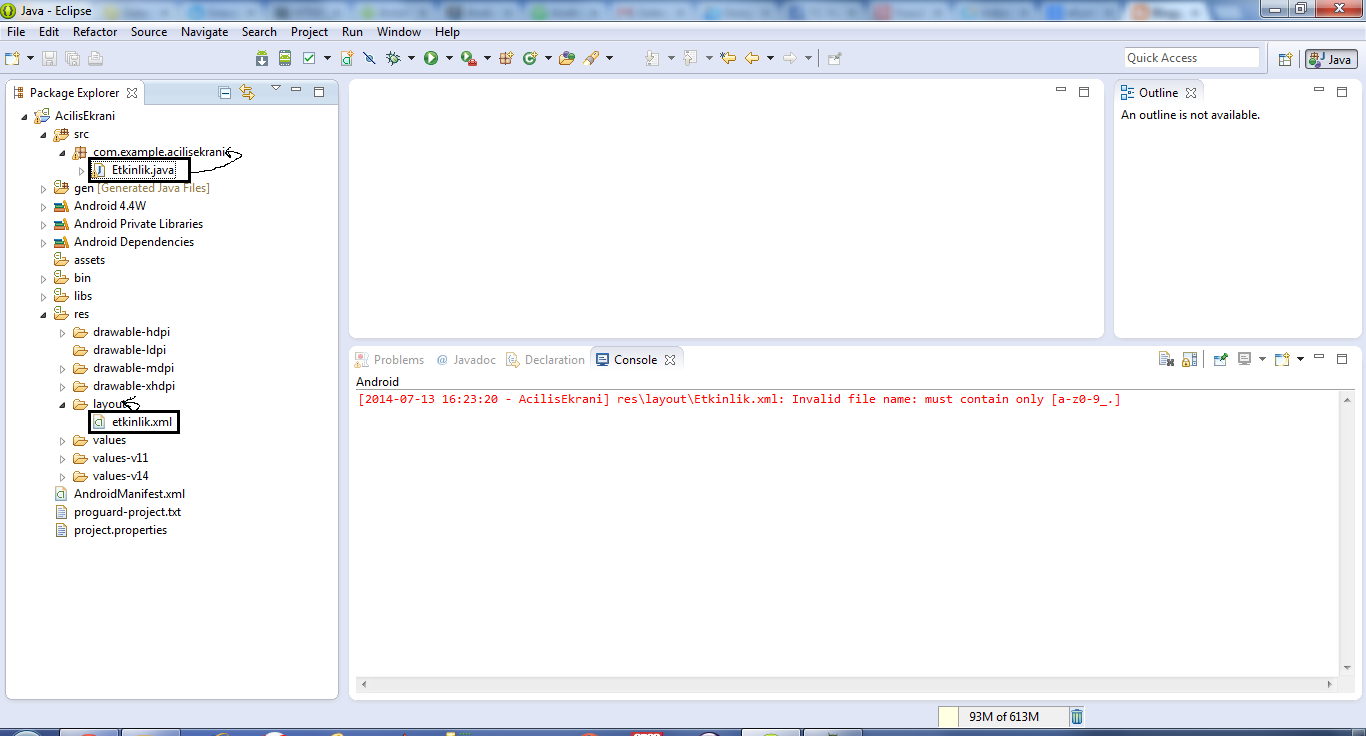1366x736 pixels.
Task: Open the Refactor menu
Action: [95, 32]
